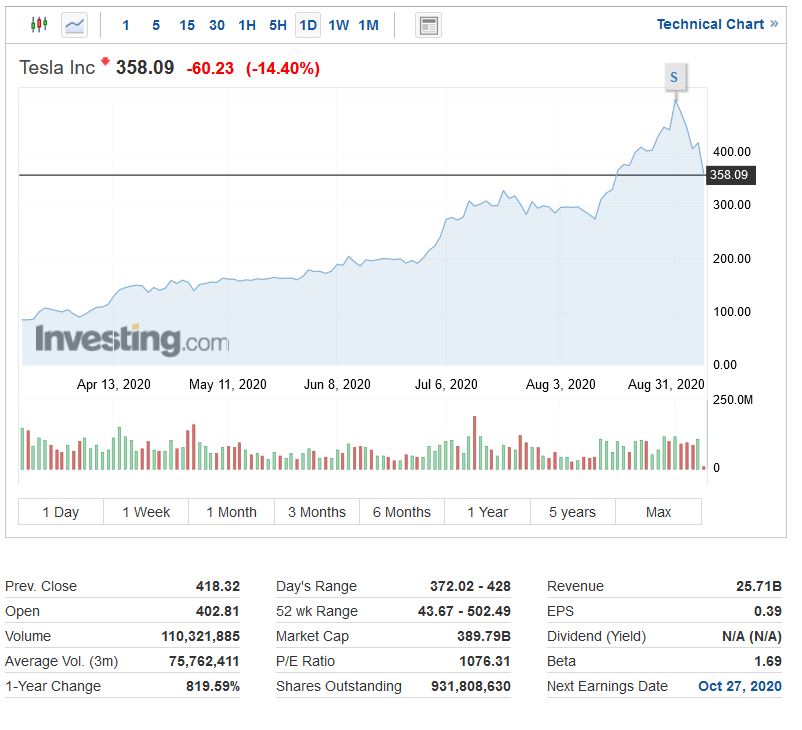Select the area line chart icon
802x730 pixels.
click(x=75, y=25)
